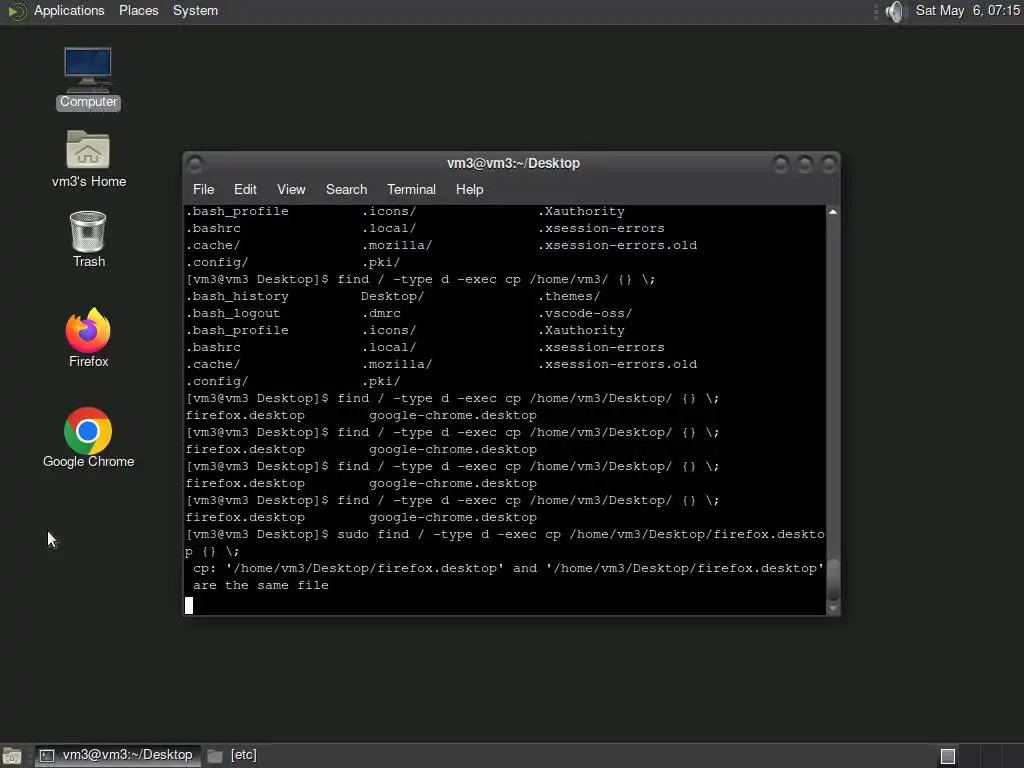Click the date and time clock
The image size is (1024, 768).
click(x=968, y=11)
